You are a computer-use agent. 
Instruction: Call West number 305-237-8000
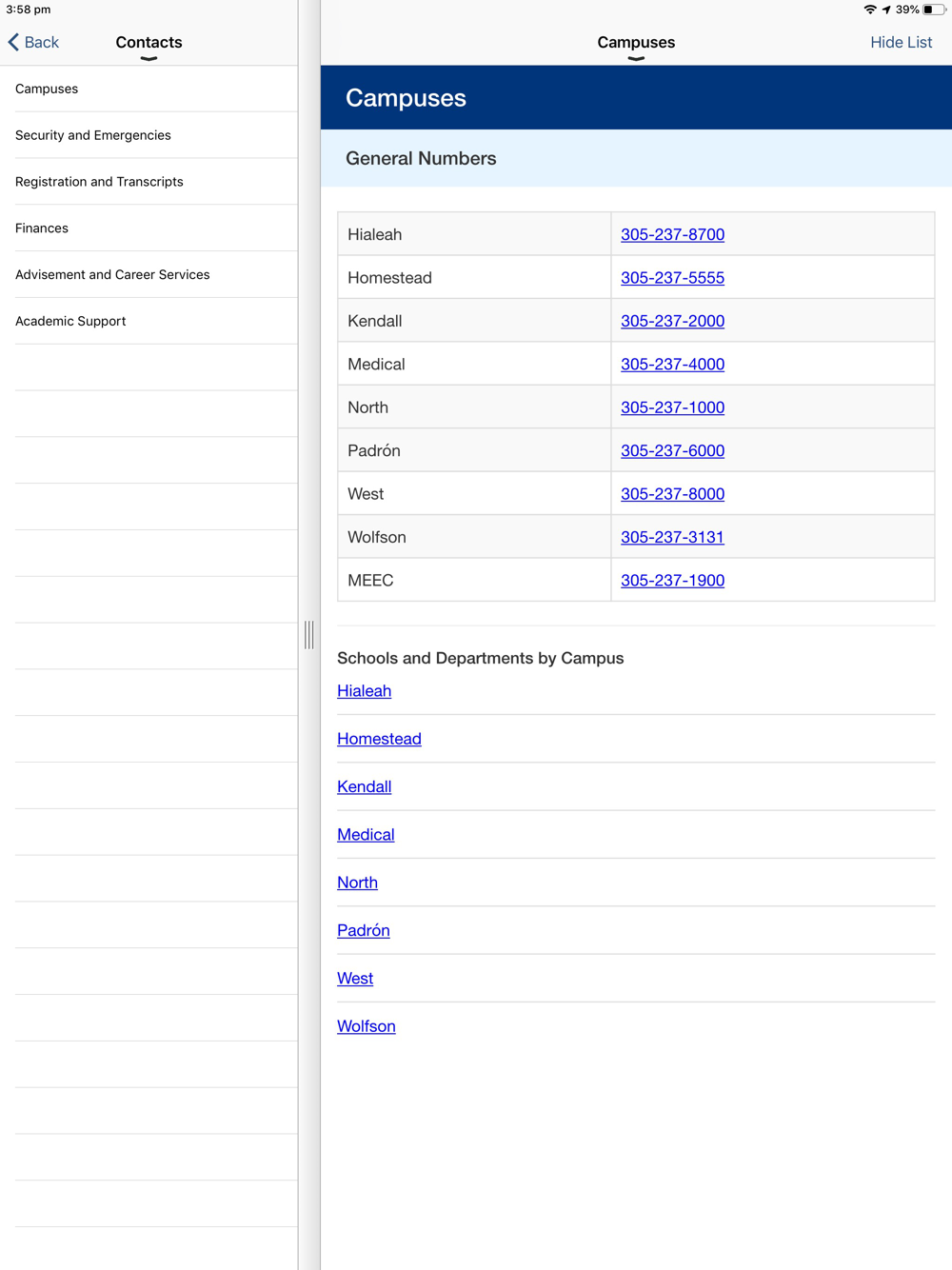672,494
